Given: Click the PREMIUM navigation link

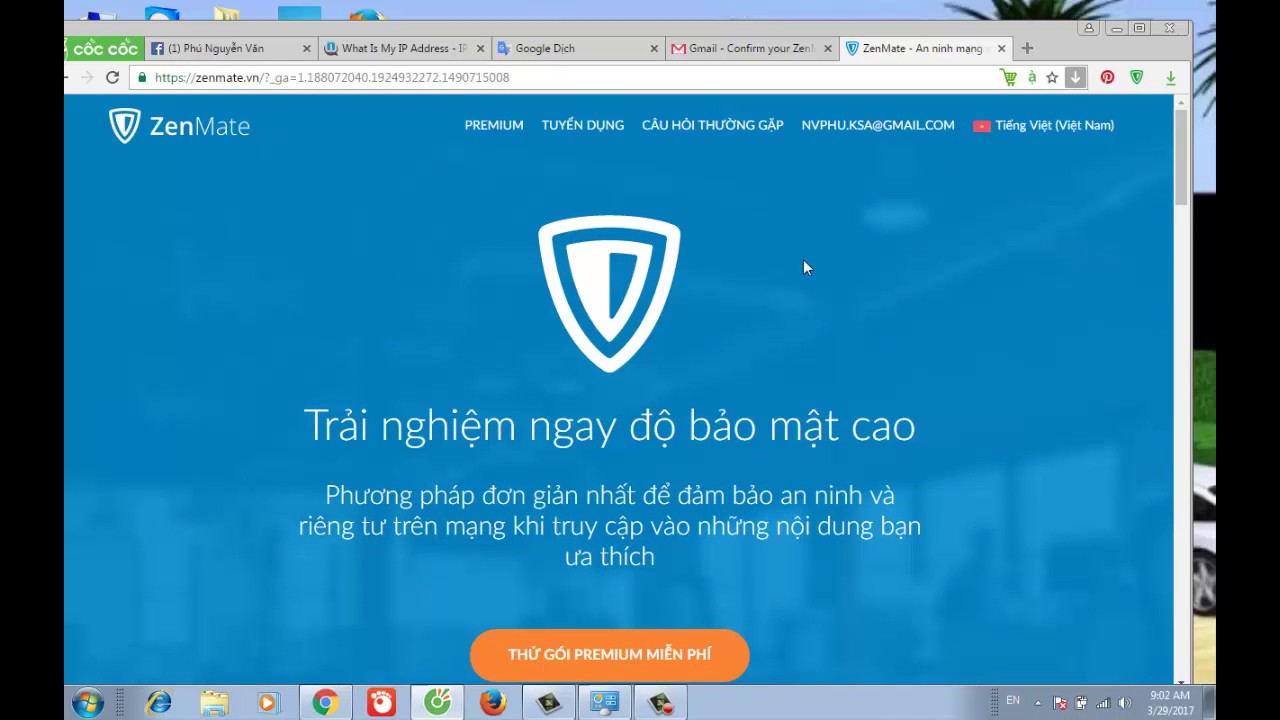Looking at the screenshot, I should (494, 125).
